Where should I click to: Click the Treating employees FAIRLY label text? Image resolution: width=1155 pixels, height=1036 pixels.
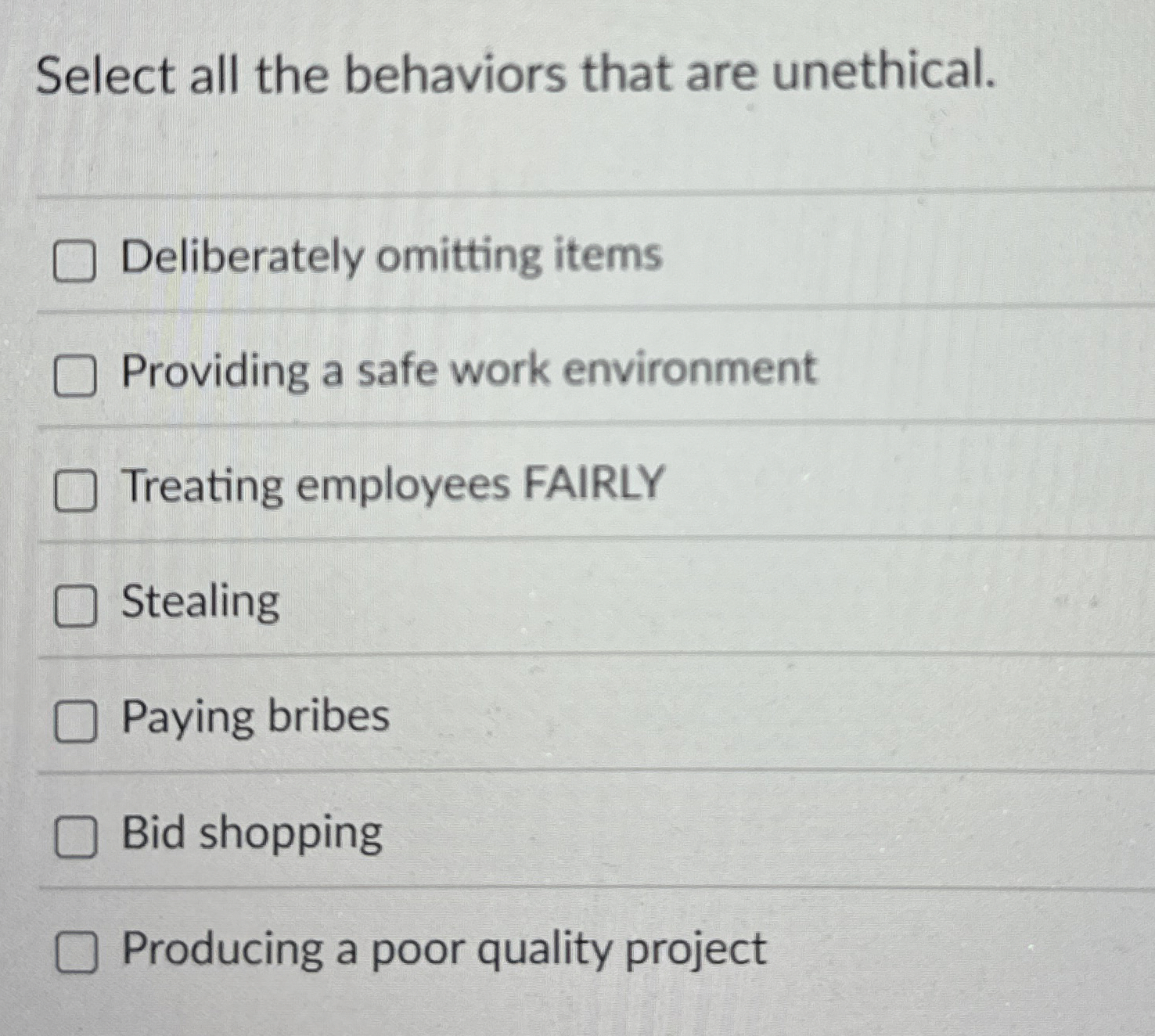(x=390, y=487)
